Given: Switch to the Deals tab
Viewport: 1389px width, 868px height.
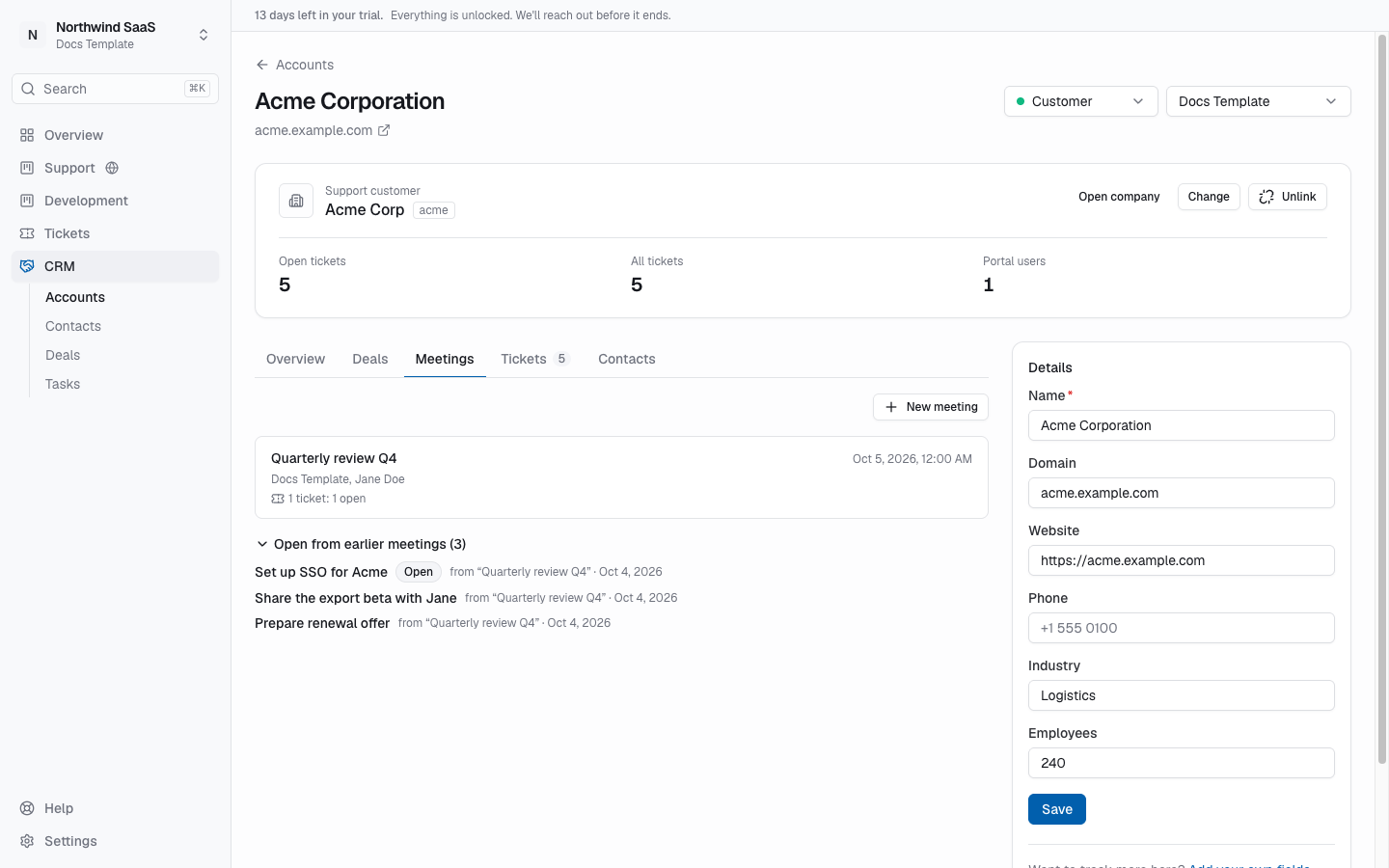Looking at the screenshot, I should click(x=370, y=359).
